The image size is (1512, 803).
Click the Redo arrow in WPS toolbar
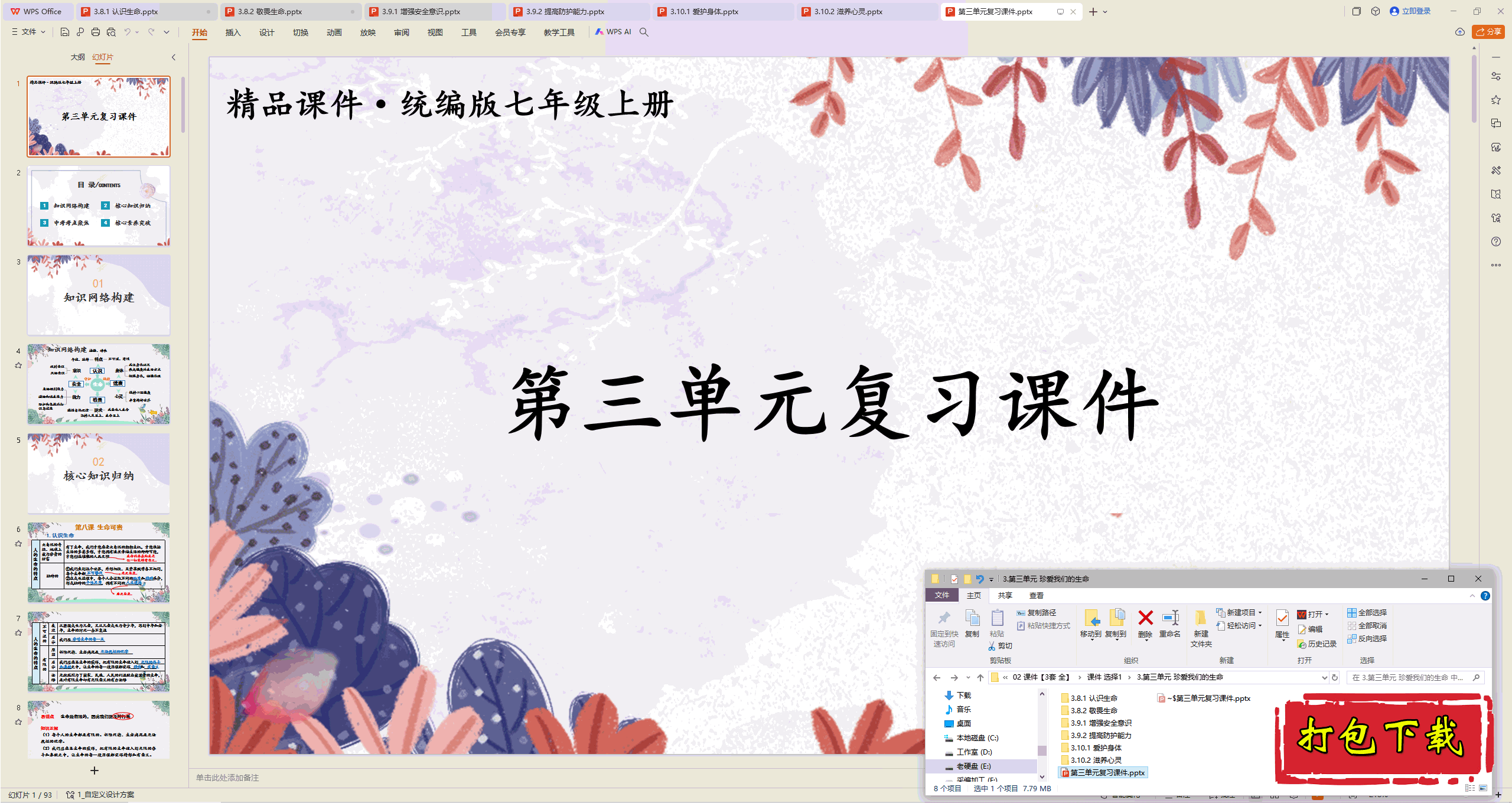151,32
